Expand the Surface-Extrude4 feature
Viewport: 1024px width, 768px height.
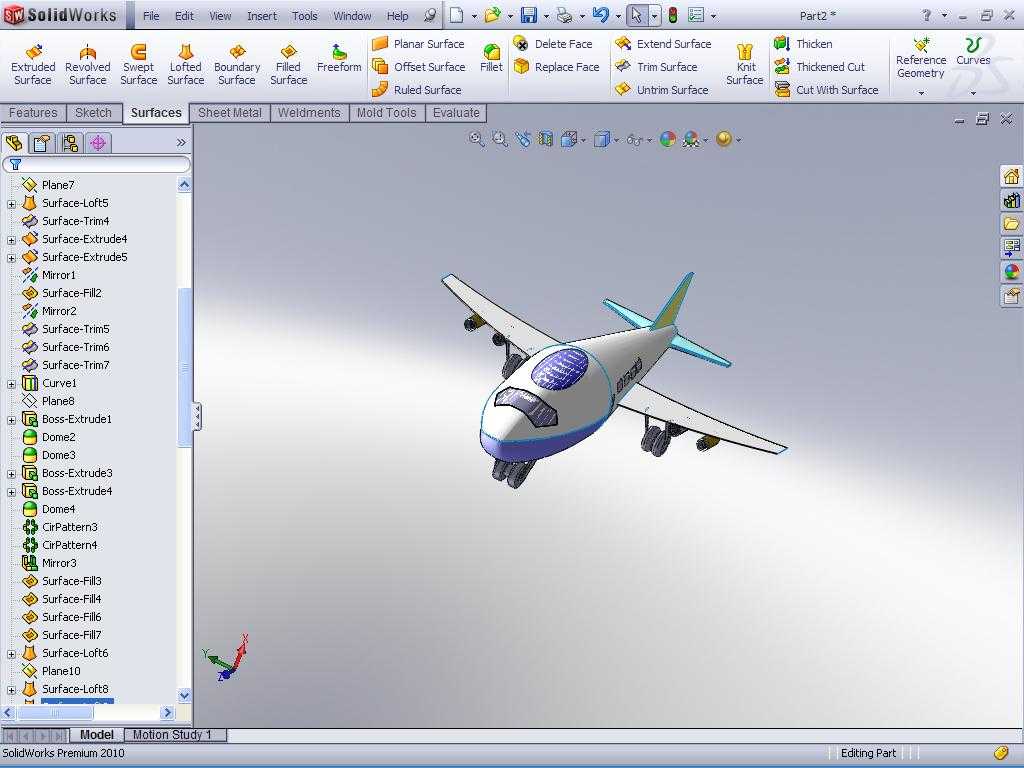click(11, 240)
